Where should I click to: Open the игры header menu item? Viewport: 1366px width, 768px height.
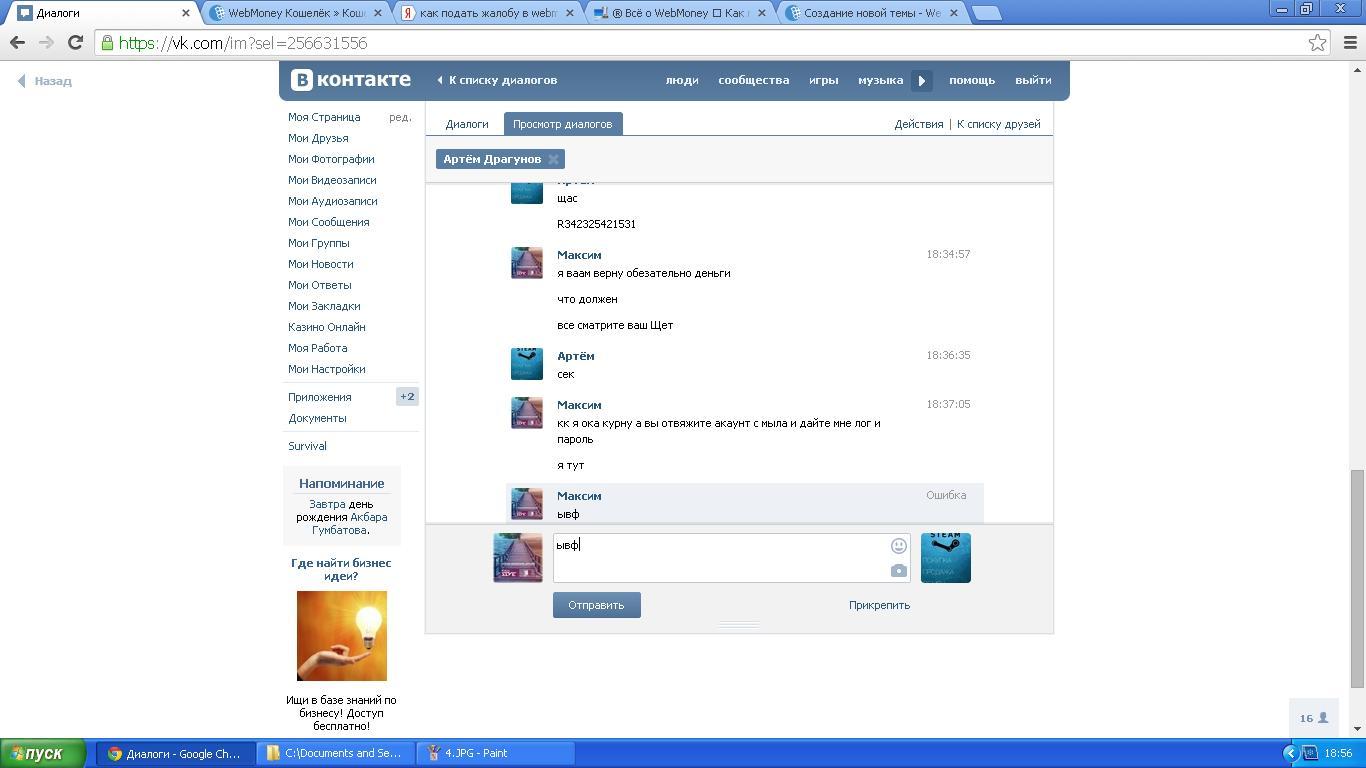pyautogui.click(x=824, y=80)
